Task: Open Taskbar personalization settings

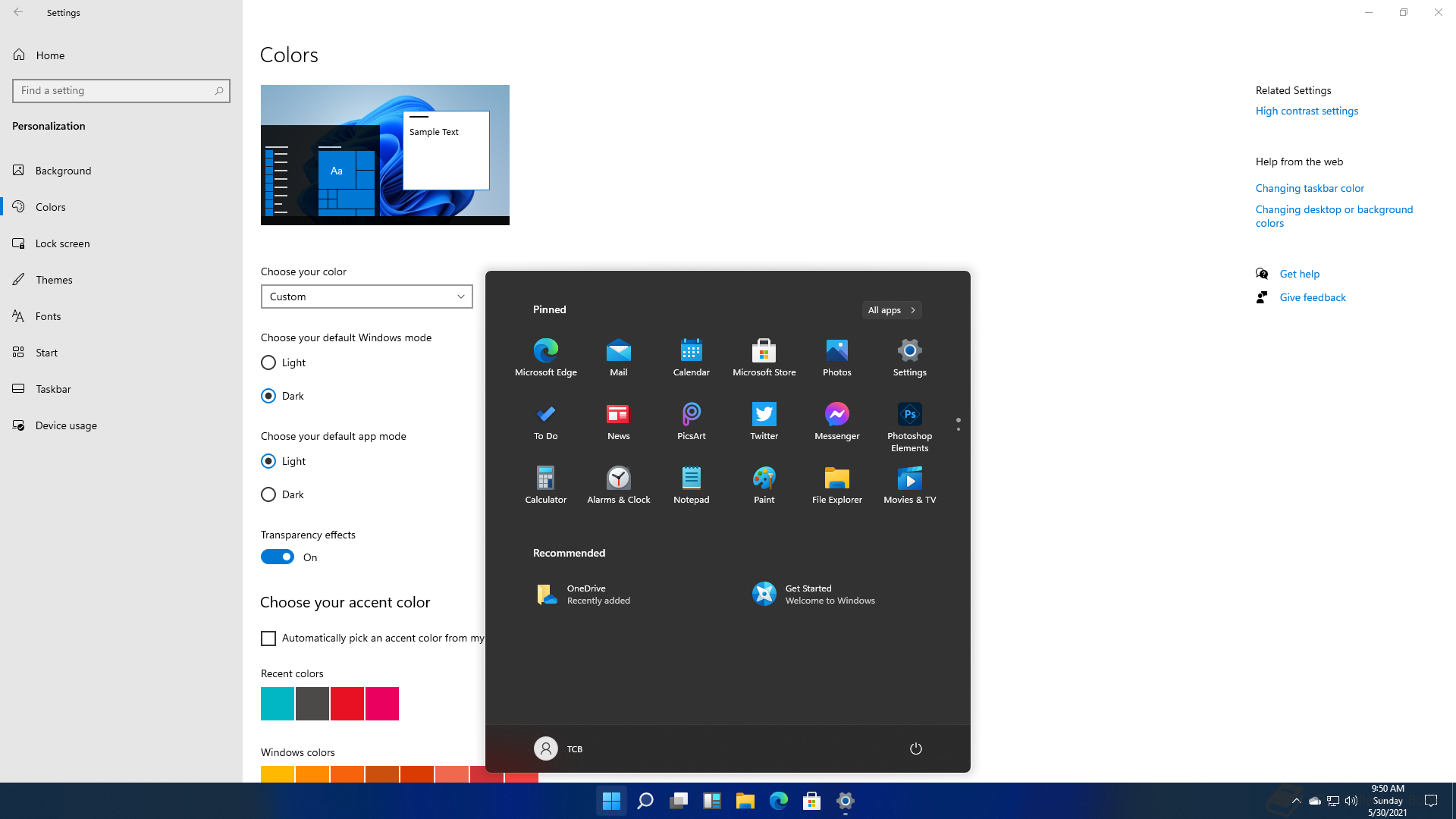Action: (x=121, y=389)
